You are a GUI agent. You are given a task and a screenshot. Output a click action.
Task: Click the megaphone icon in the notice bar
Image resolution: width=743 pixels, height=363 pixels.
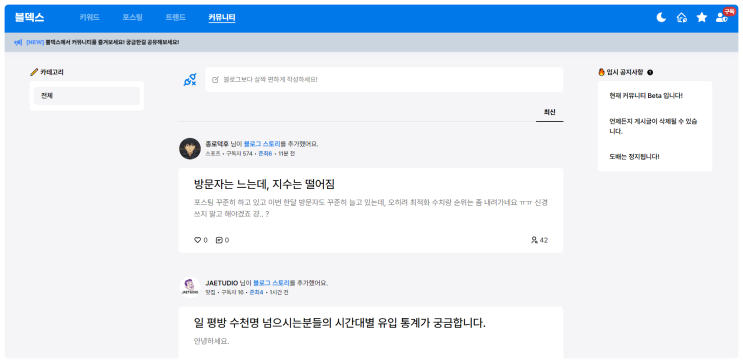pyautogui.click(x=18, y=42)
